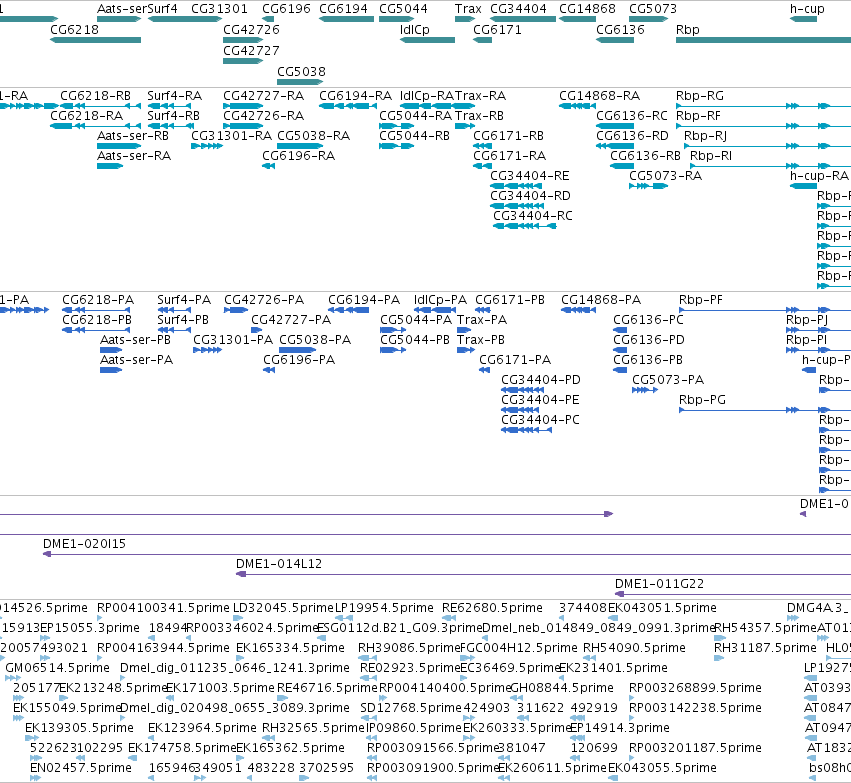The width and height of the screenshot is (851, 783).
Task: Select the CG5044 gene label
Action: point(403,9)
